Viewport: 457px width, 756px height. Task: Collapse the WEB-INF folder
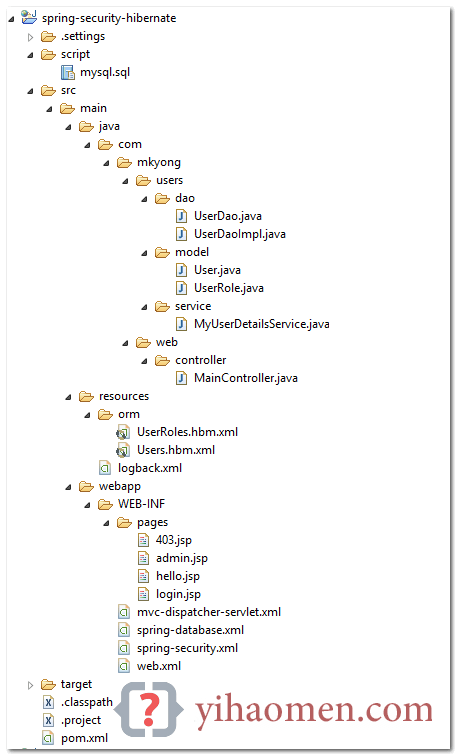87,505
